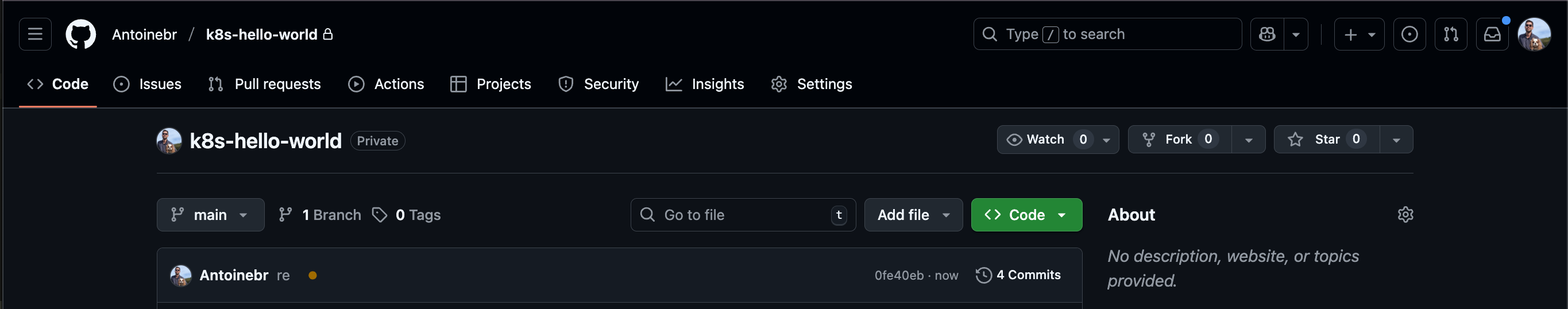Open the issues icon in header
The image size is (1568, 309).
click(x=1409, y=34)
